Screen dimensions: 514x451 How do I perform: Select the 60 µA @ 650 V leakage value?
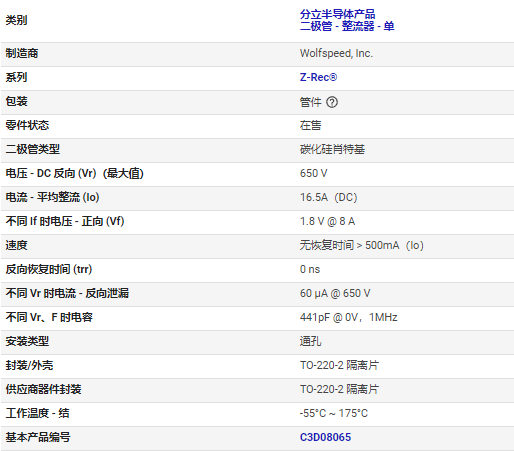pyautogui.click(x=335, y=293)
